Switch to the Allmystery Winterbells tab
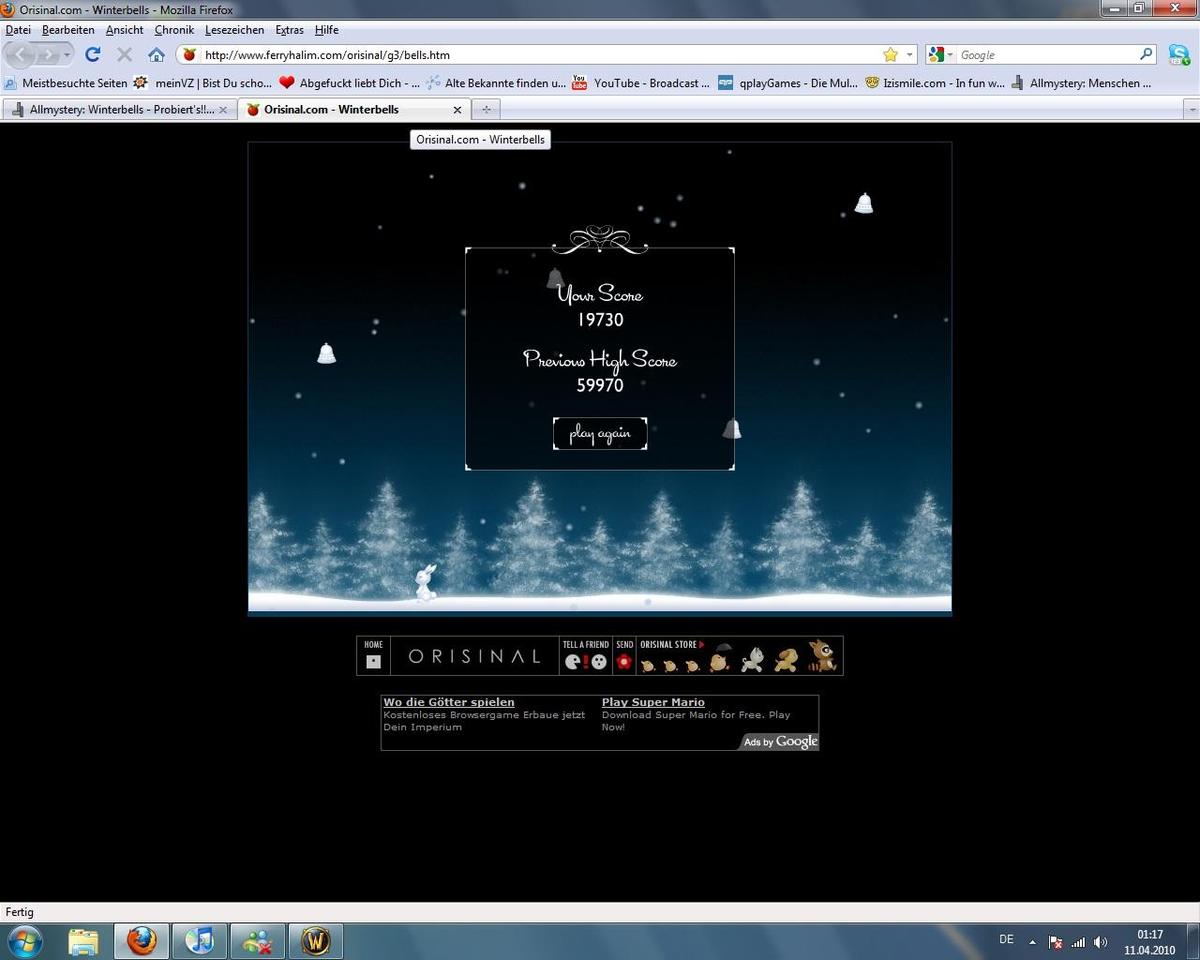Image resolution: width=1200 pixels, height=960 pixels. pos(119,109)
